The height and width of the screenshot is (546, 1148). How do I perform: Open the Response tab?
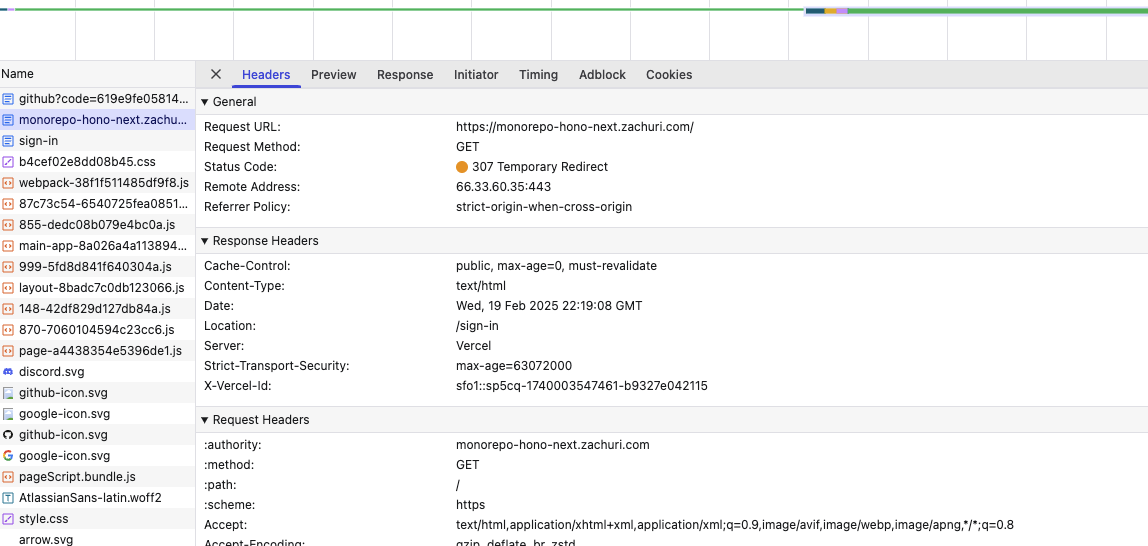[x=405, y=75]
